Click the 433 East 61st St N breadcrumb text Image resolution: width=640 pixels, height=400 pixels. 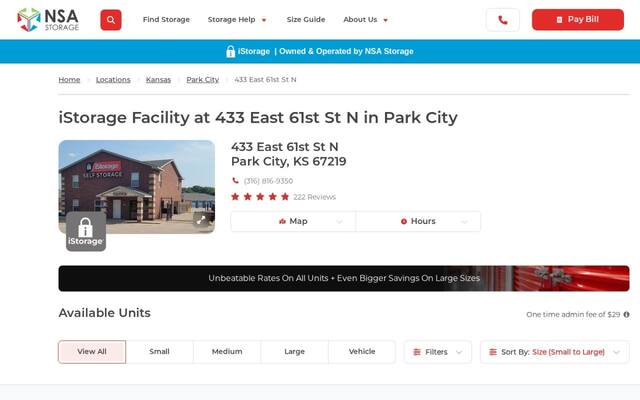pyautogui.click(x=265, y=80)
